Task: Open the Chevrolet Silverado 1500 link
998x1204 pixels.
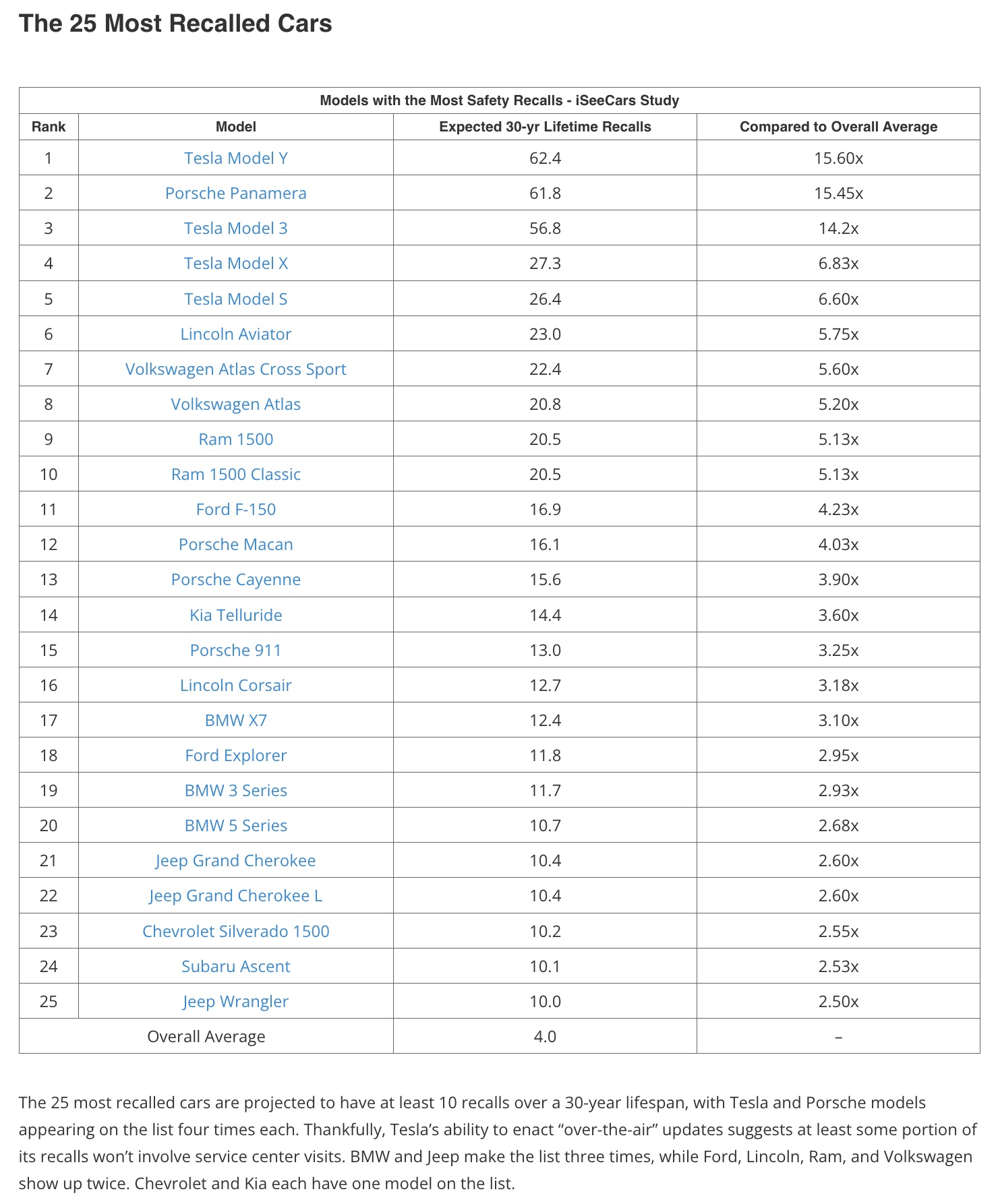Action: click(x=236, y=931)
